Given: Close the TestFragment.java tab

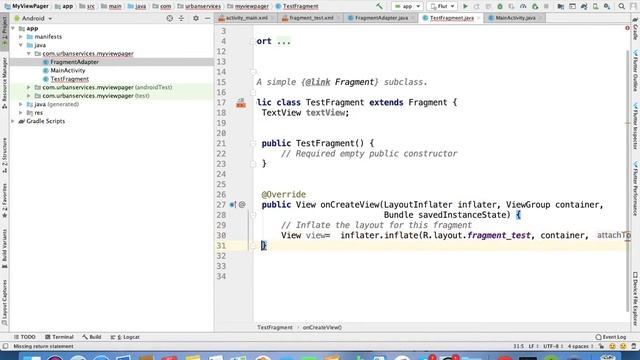Looking at the screenshot, I should point(478,18).
